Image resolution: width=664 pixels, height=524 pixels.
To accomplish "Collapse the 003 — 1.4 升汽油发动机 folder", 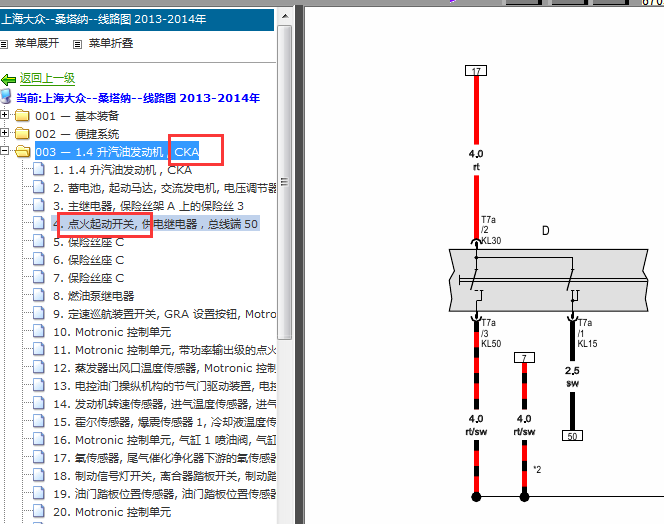I will (4, 150).
